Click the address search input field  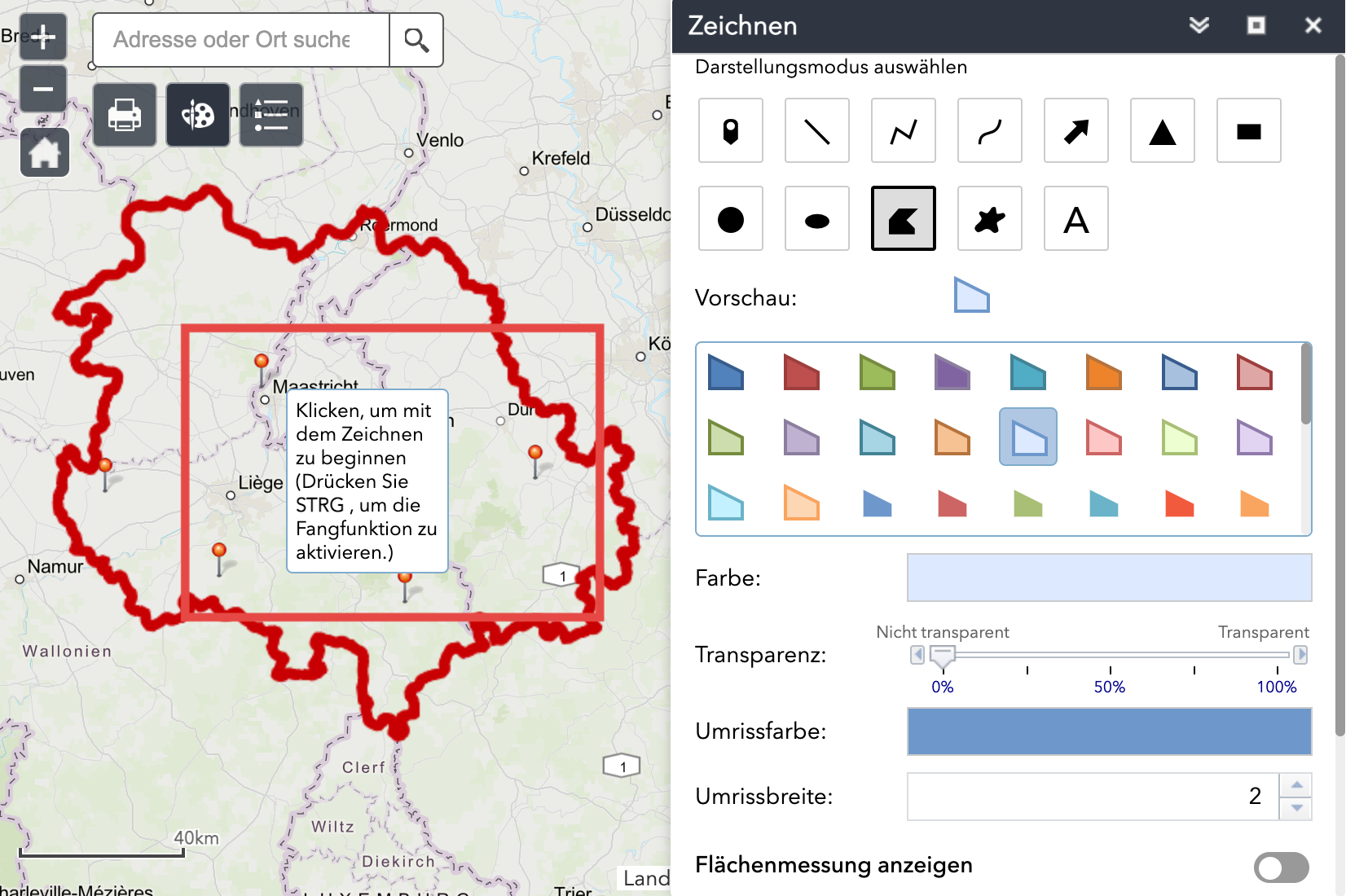241,40
